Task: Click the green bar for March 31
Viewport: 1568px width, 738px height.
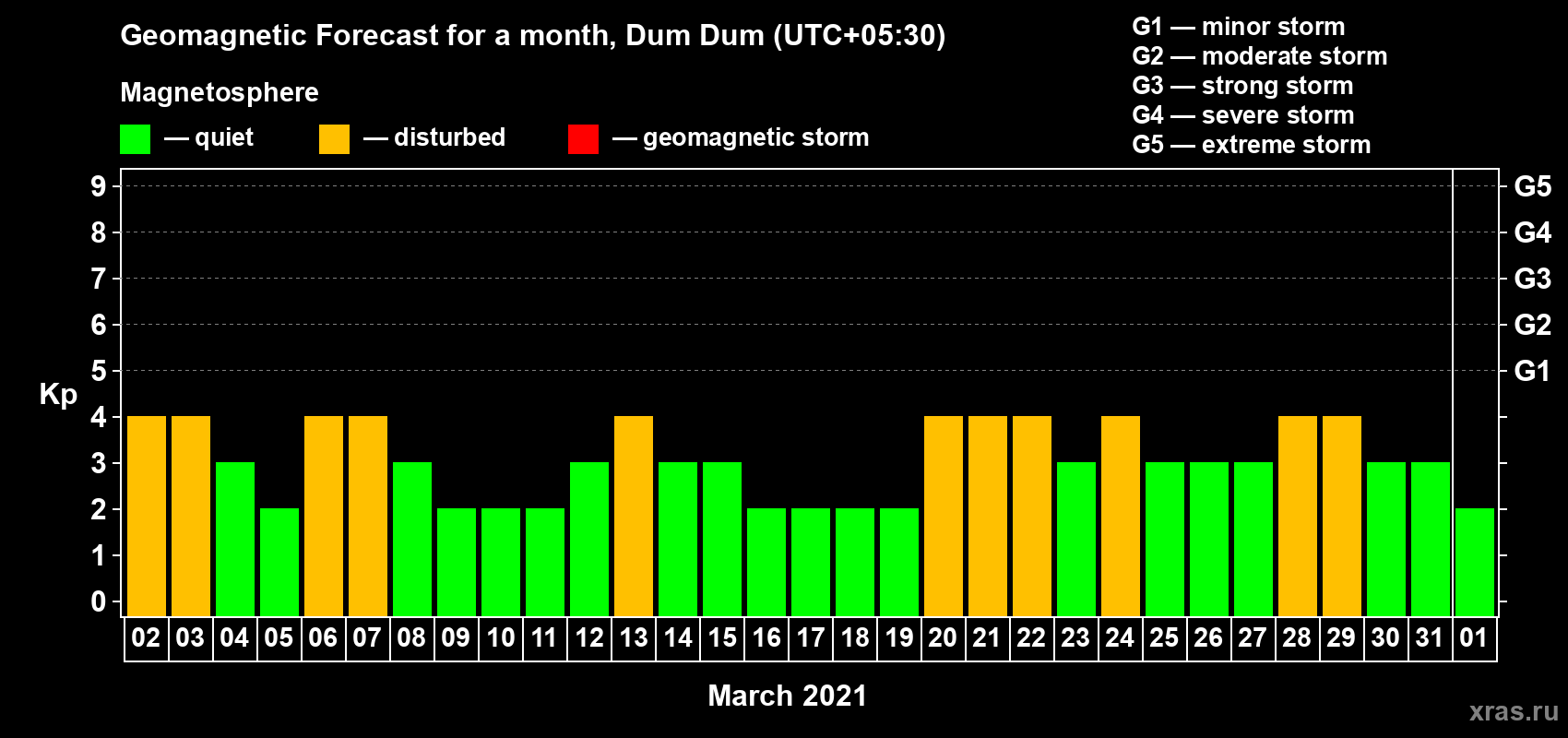Action: click(1431, 539)
